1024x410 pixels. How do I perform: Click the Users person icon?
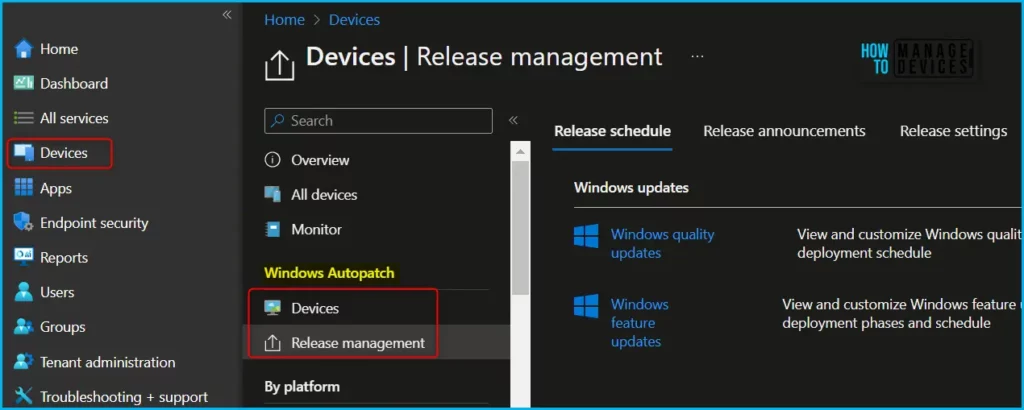click(24, 292)
